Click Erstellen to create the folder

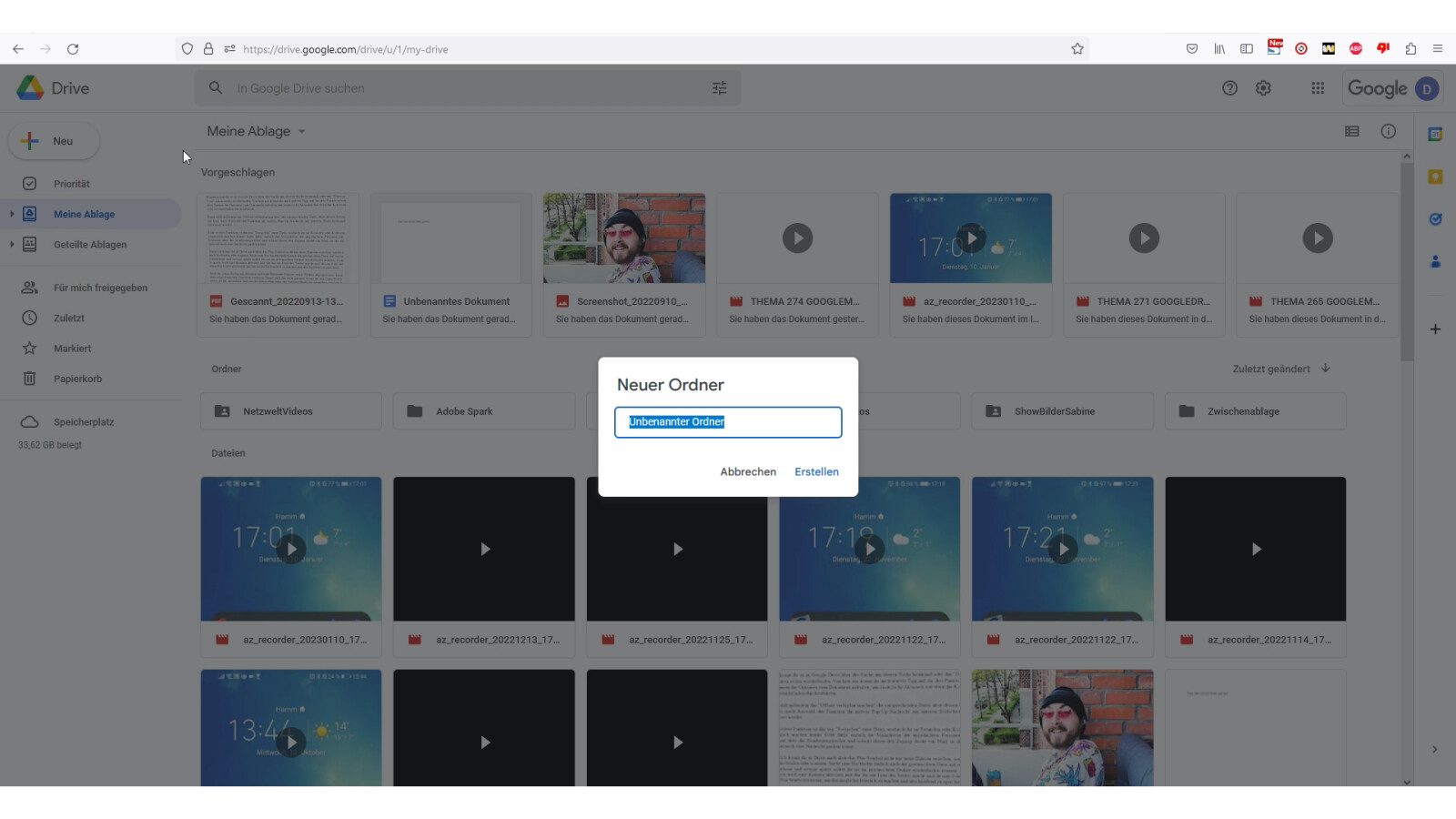(x=816, y=471)
